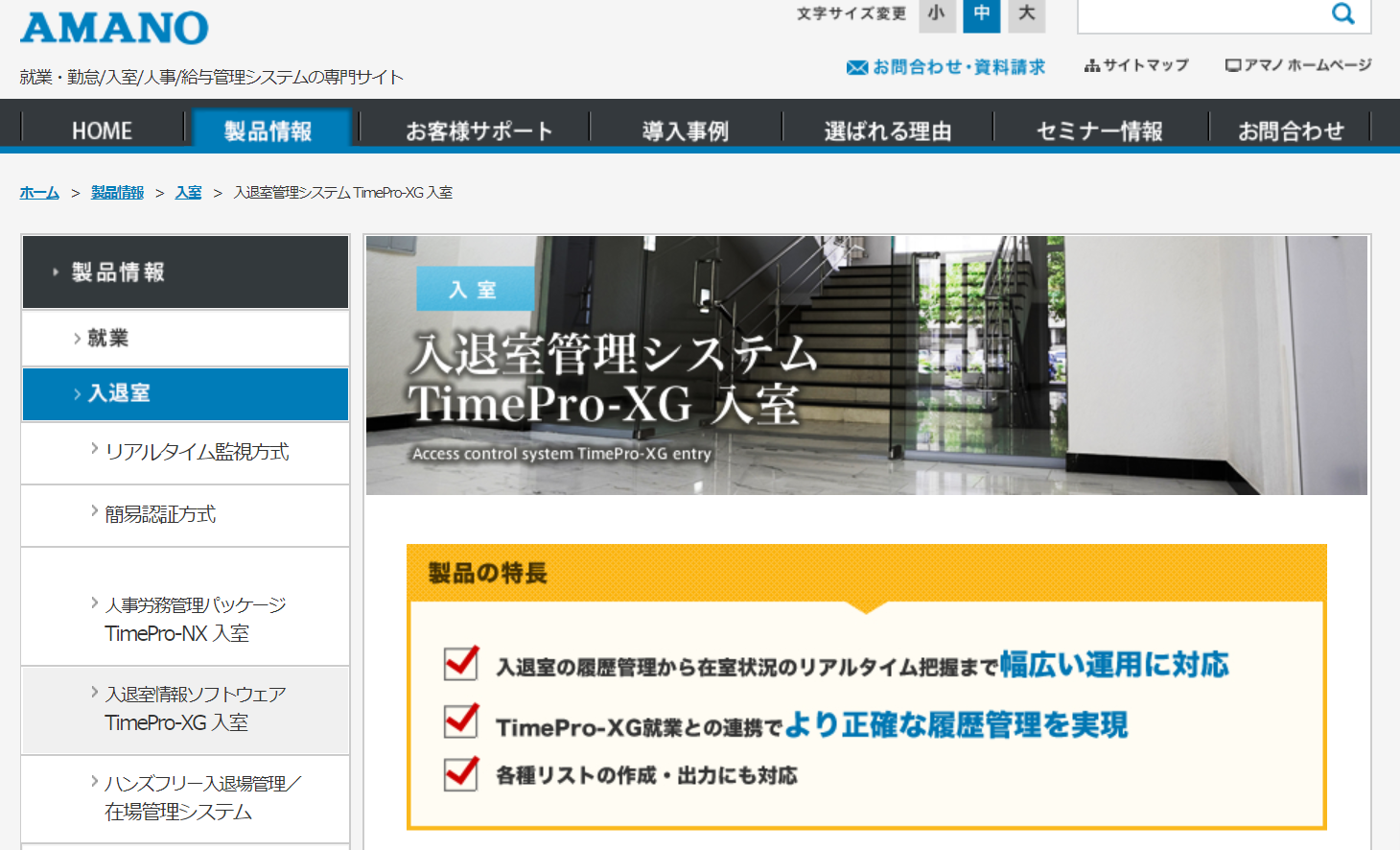This screenshot has width=1400, height=850.
Task: Click the checkmark beside より正確な履歴管理を実現
Action: point(461,721)
